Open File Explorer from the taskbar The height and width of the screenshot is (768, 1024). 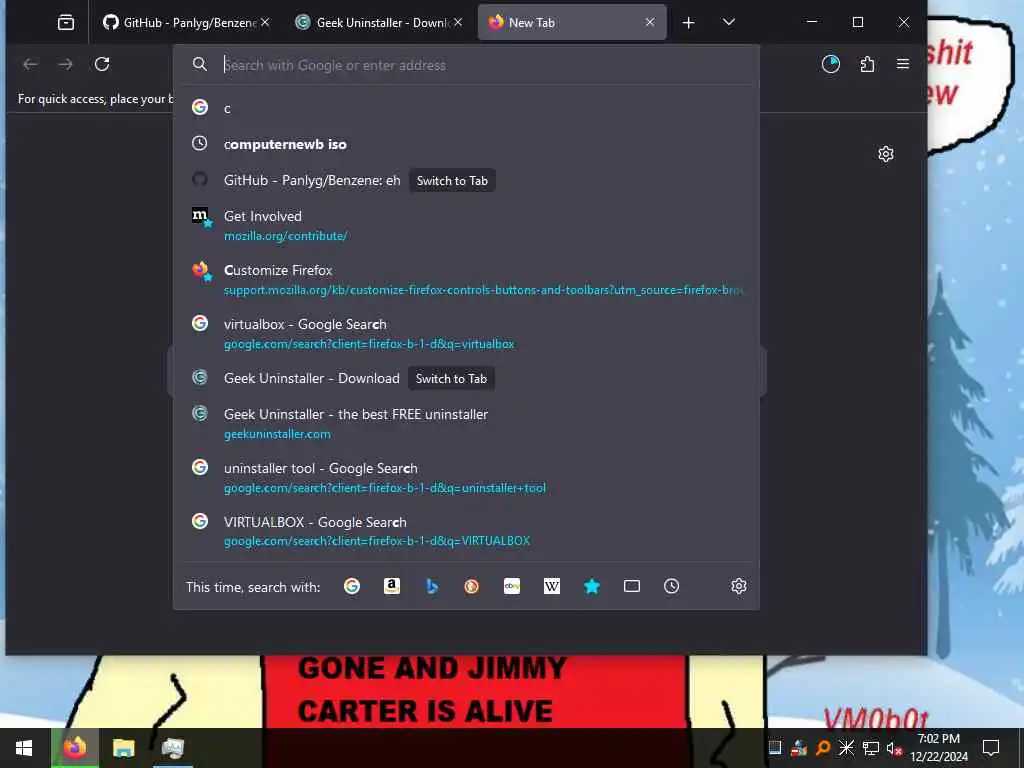tap(123, 748)
